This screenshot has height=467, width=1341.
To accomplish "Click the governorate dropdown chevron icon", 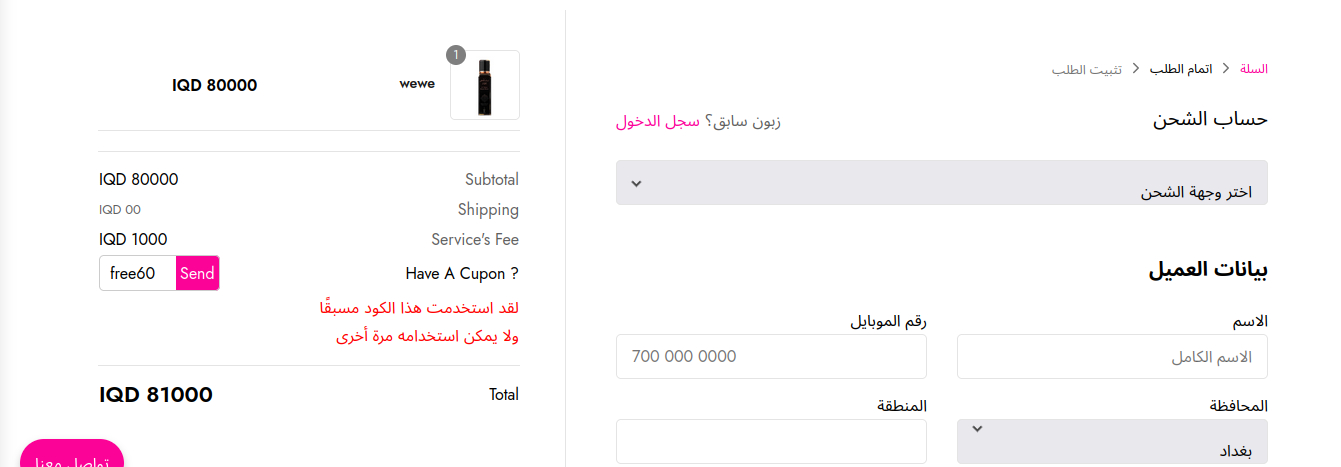I will pyautogui.click(x=978, y=429).
